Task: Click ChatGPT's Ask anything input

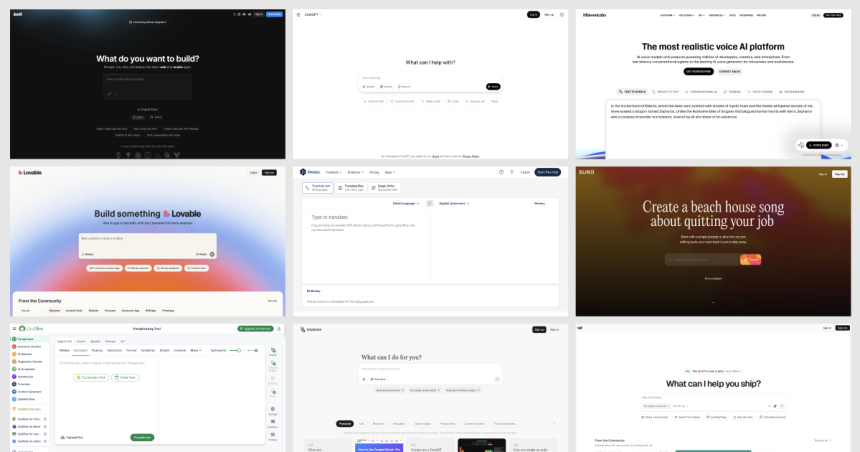Action: pos(430,78)
